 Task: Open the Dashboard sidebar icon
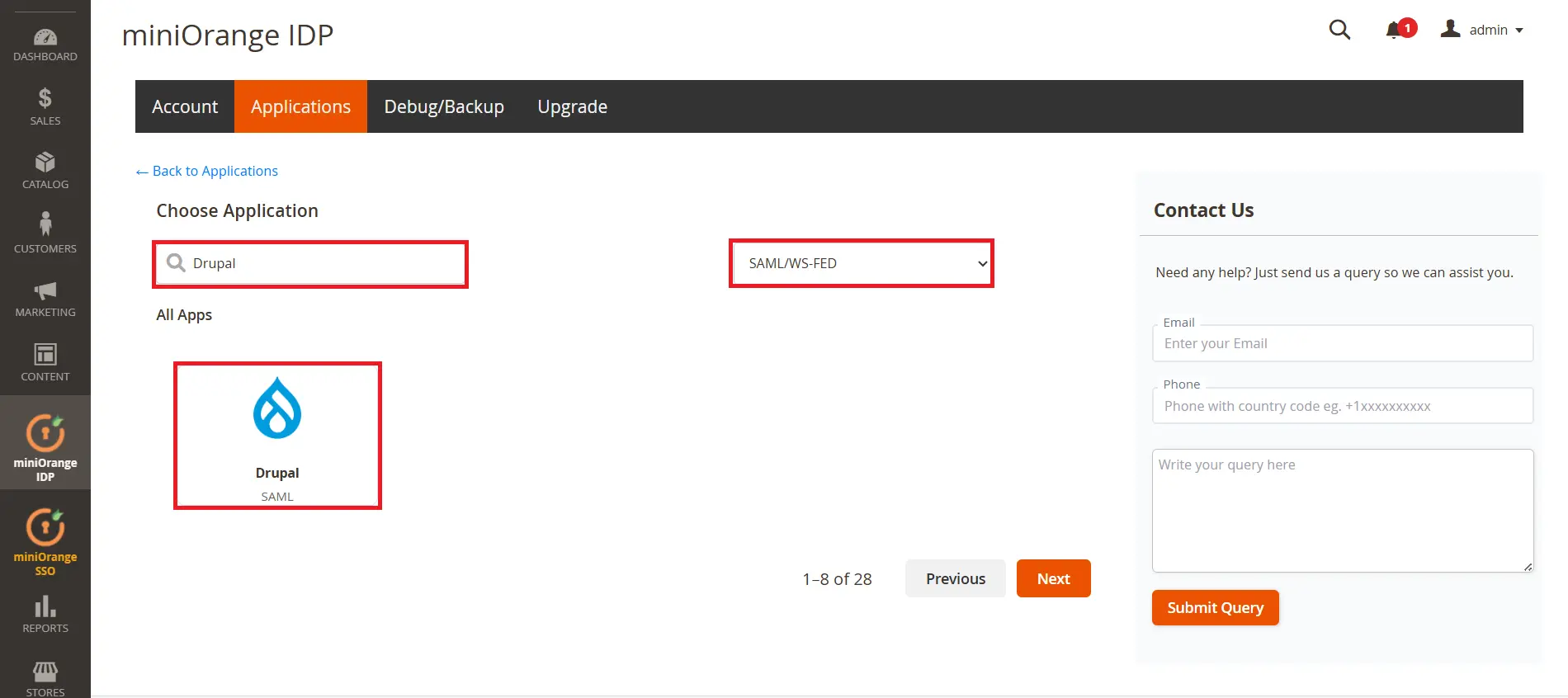[x=45, y=45]
